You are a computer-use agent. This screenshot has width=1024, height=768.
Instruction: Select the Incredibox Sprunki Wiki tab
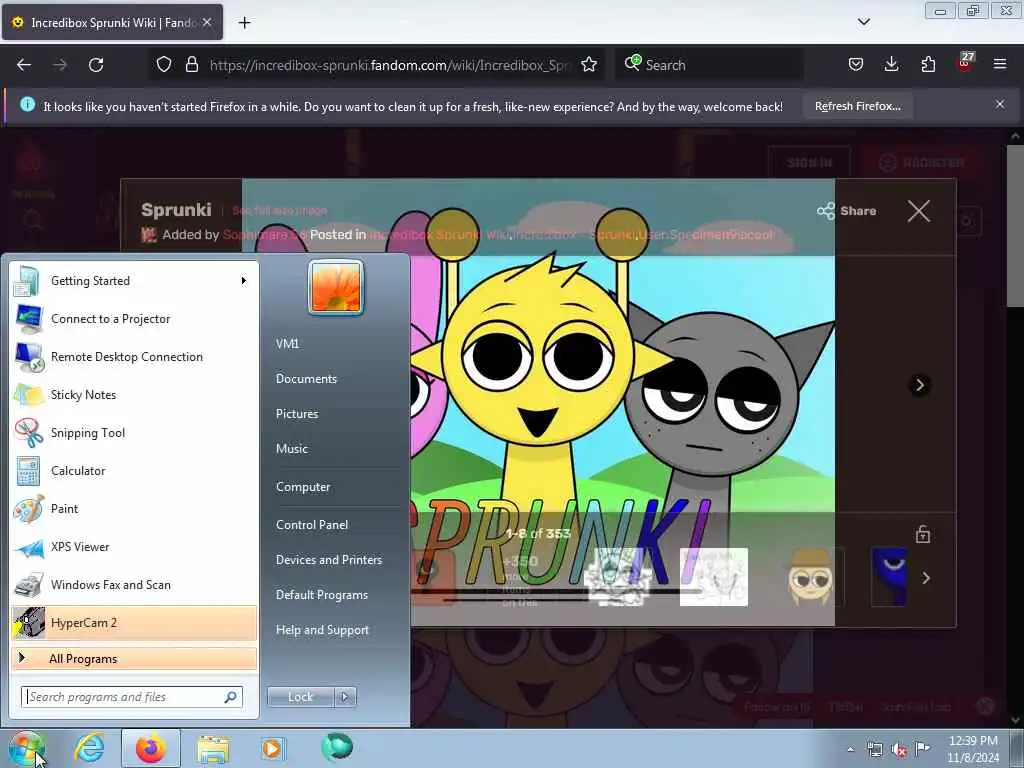tap(112, 22)
